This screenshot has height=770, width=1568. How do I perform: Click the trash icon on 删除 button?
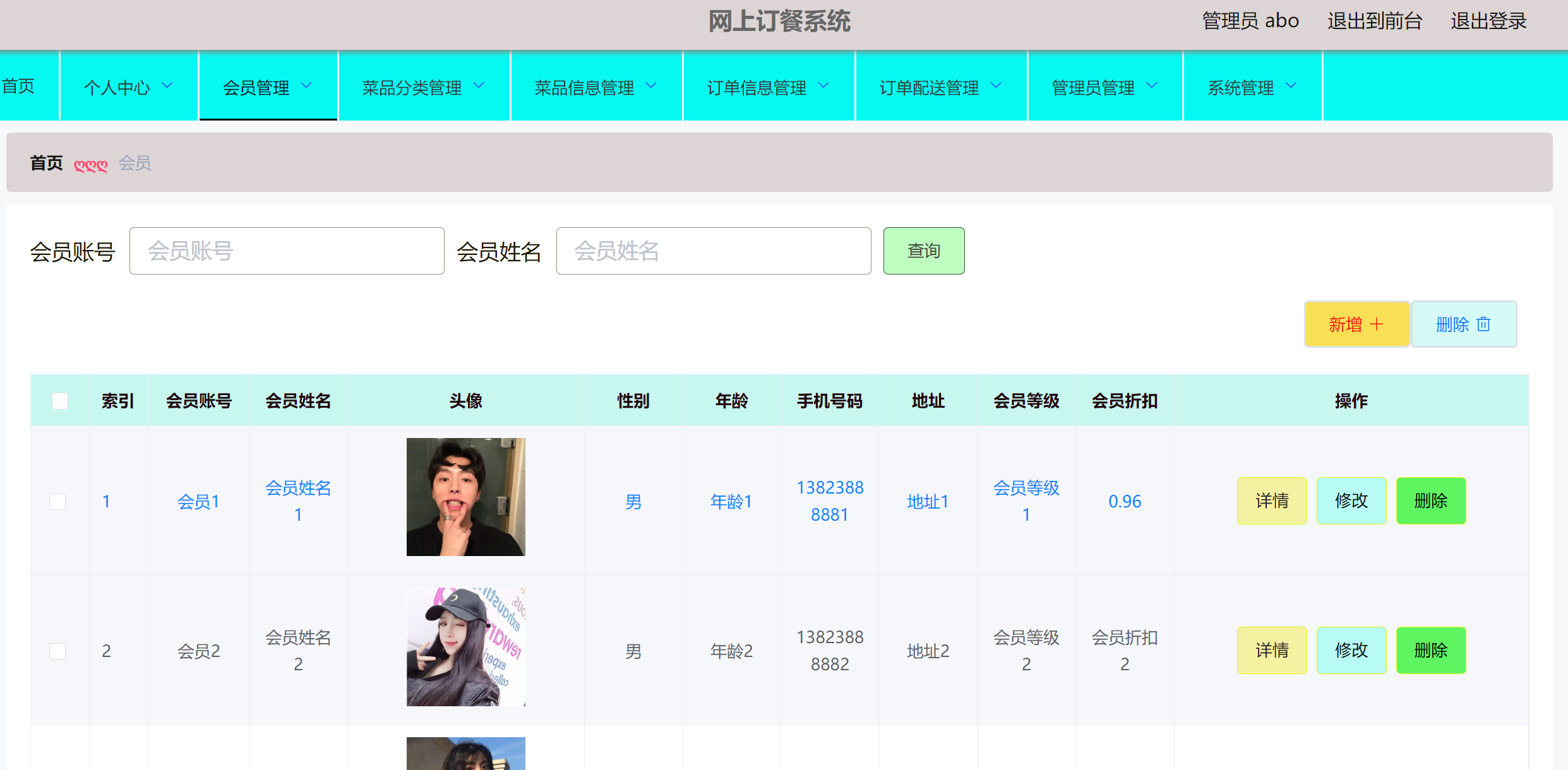(x=1483, y=324)
